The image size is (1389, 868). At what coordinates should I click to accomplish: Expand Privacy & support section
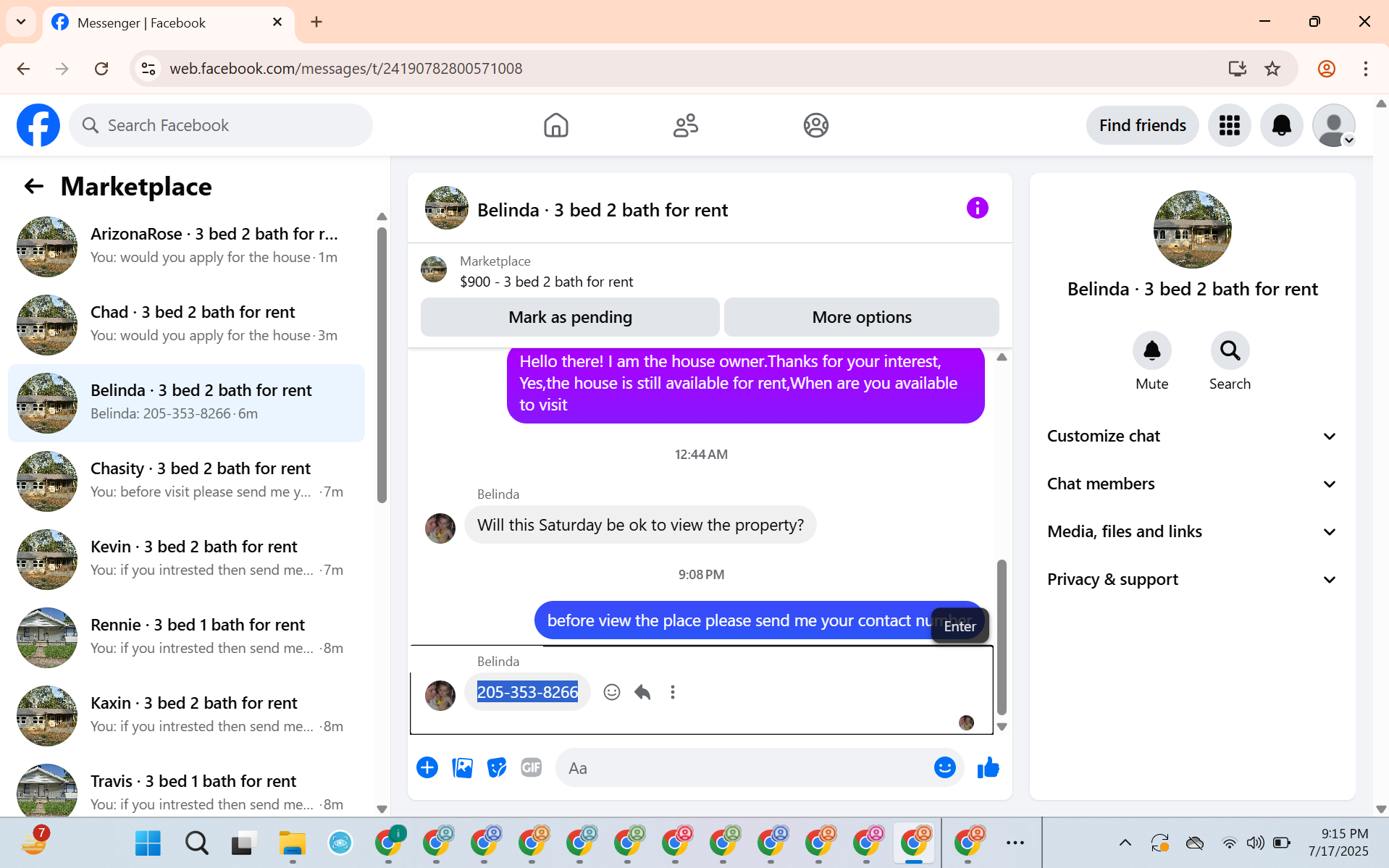[1192, 579]
